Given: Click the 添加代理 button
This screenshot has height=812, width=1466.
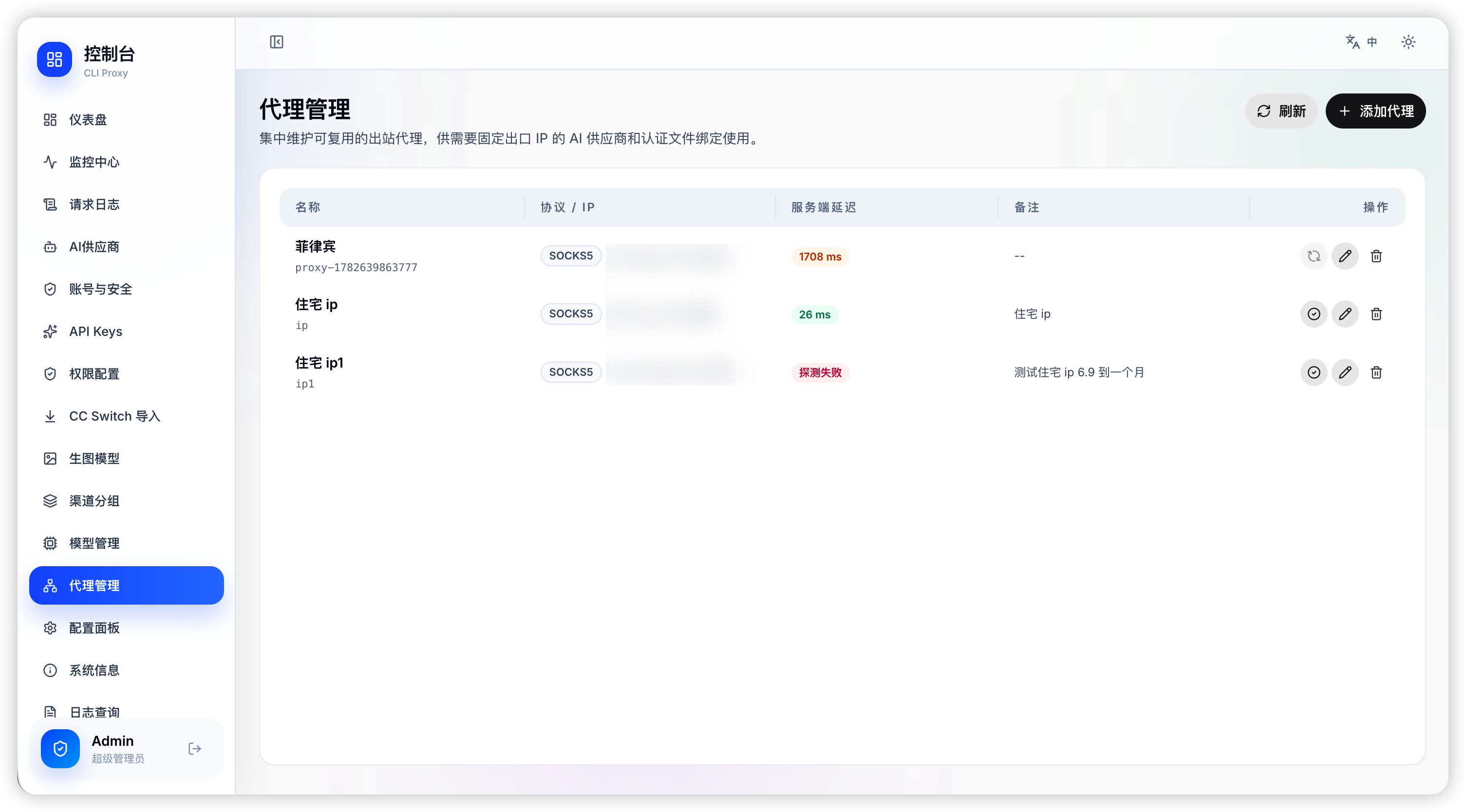Looking at the screenshot, I should coord(1375,111).
